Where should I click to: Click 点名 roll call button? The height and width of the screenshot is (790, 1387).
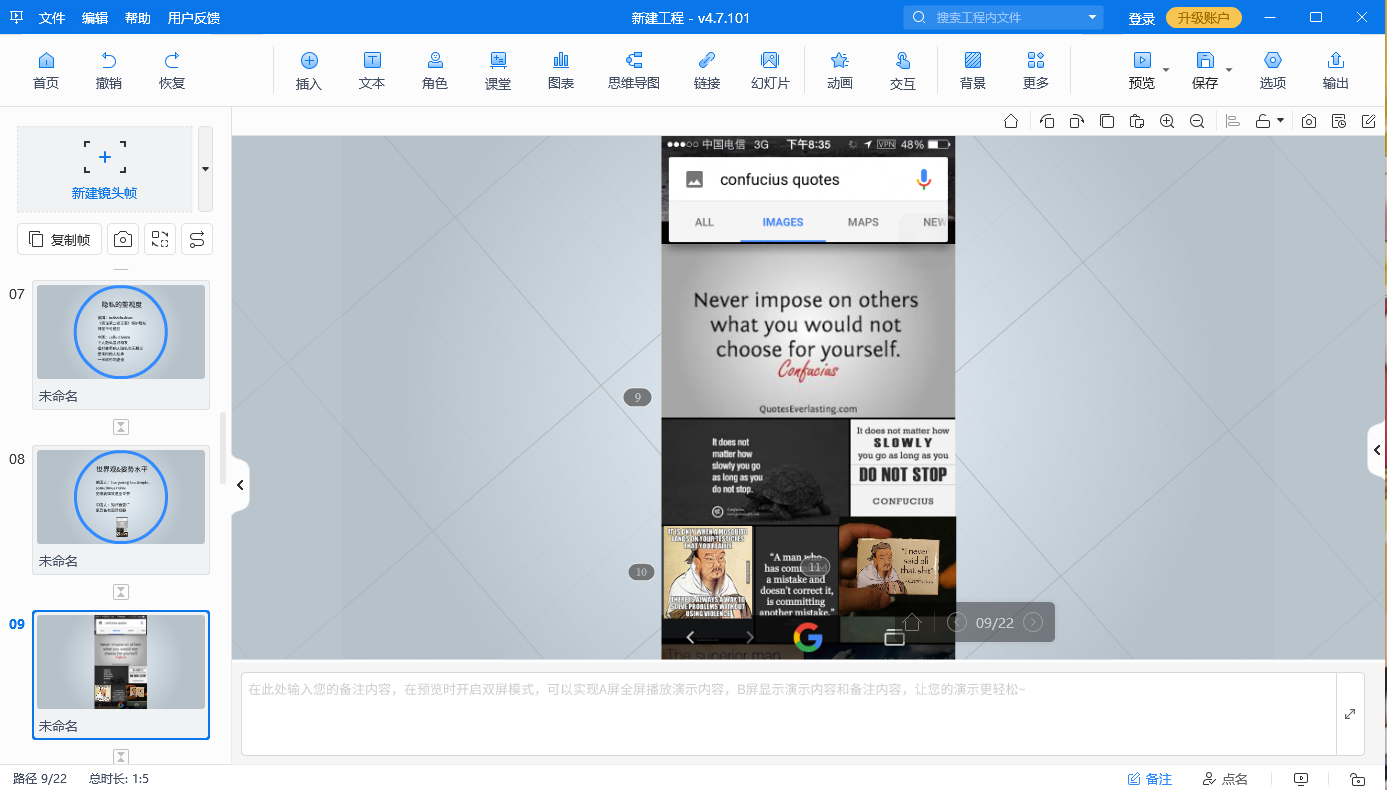point(1225,779)
